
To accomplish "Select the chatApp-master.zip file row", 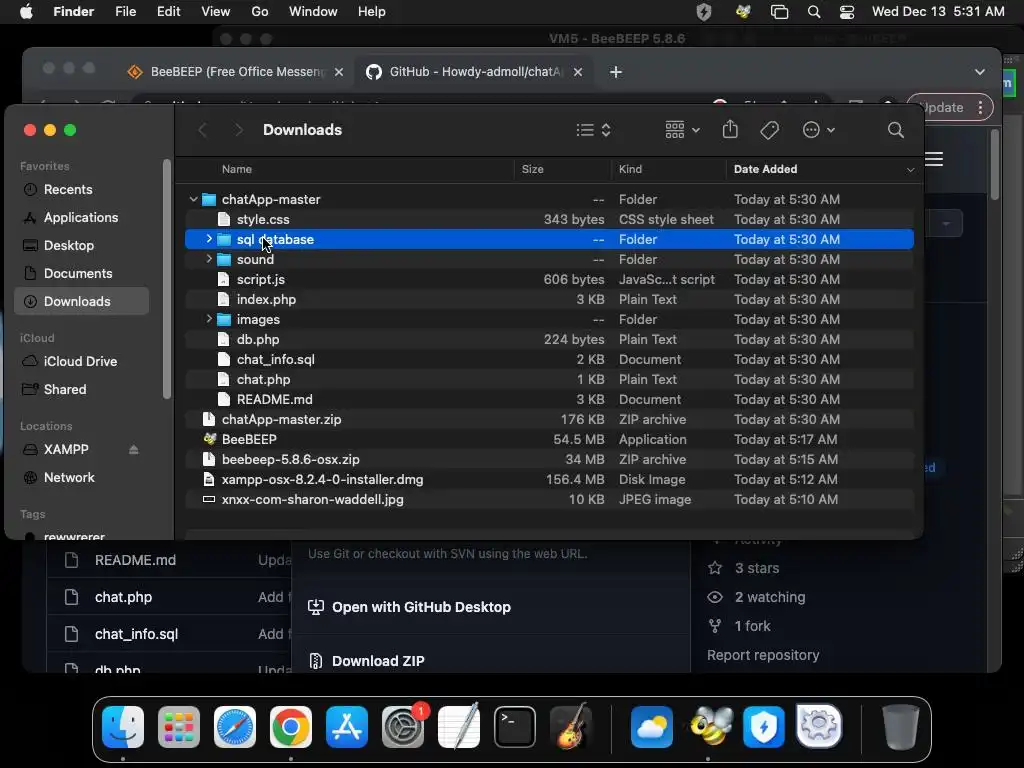I will pyautogui.click(x=549, y=419).
